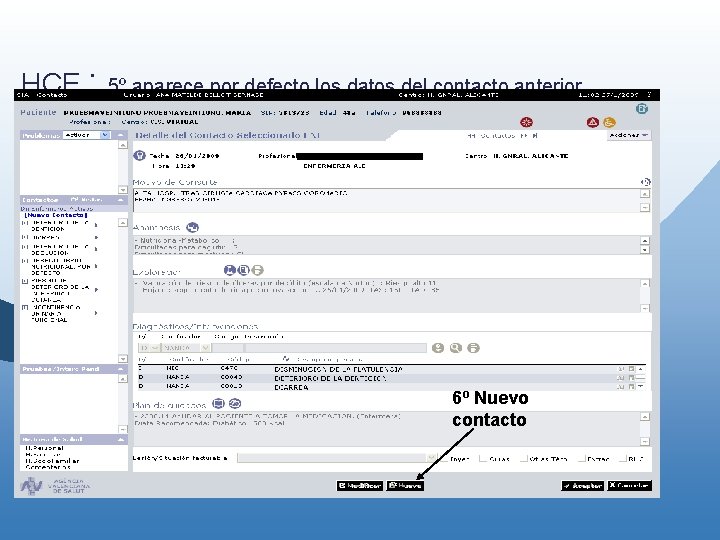The width and height of the screenshot is (720, 540).
Task: Open the first Plan de cuidados icon
Action: (x=219, y=404)
